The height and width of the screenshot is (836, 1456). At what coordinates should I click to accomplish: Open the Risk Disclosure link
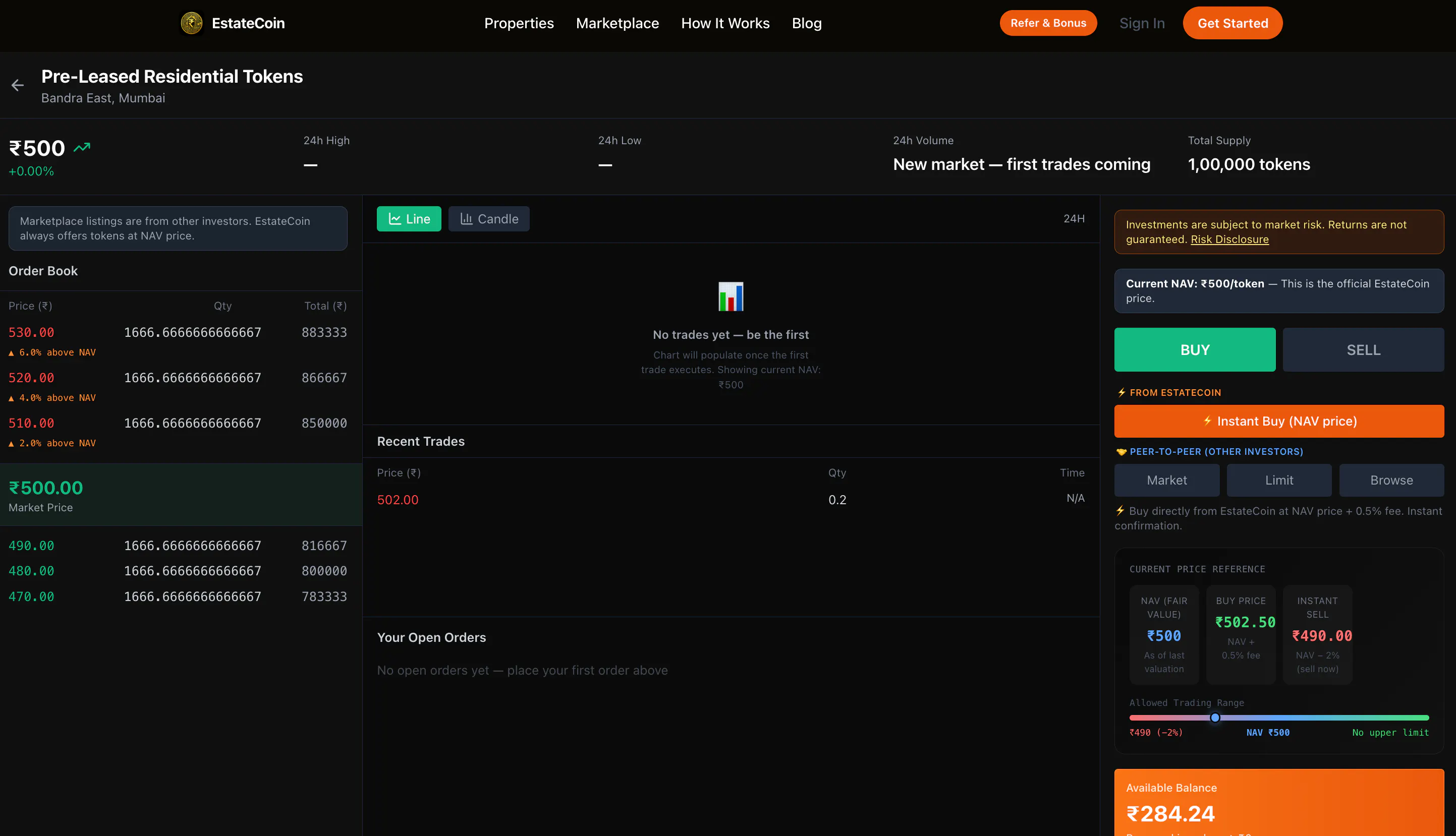[x=1229, y=240]
